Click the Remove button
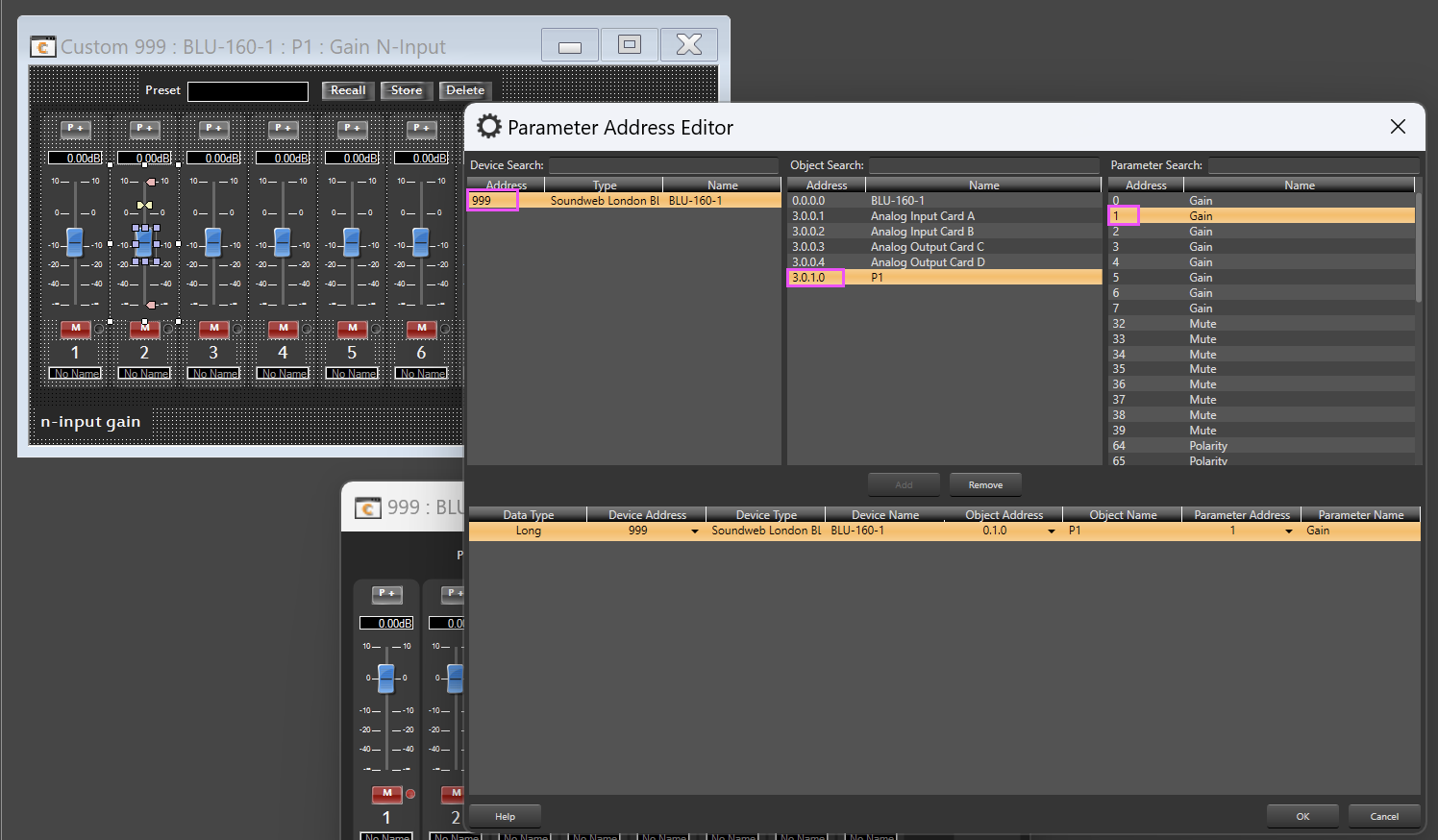Image resolution: width=1438 pixels, height=840 pixels. click(984, 485)
